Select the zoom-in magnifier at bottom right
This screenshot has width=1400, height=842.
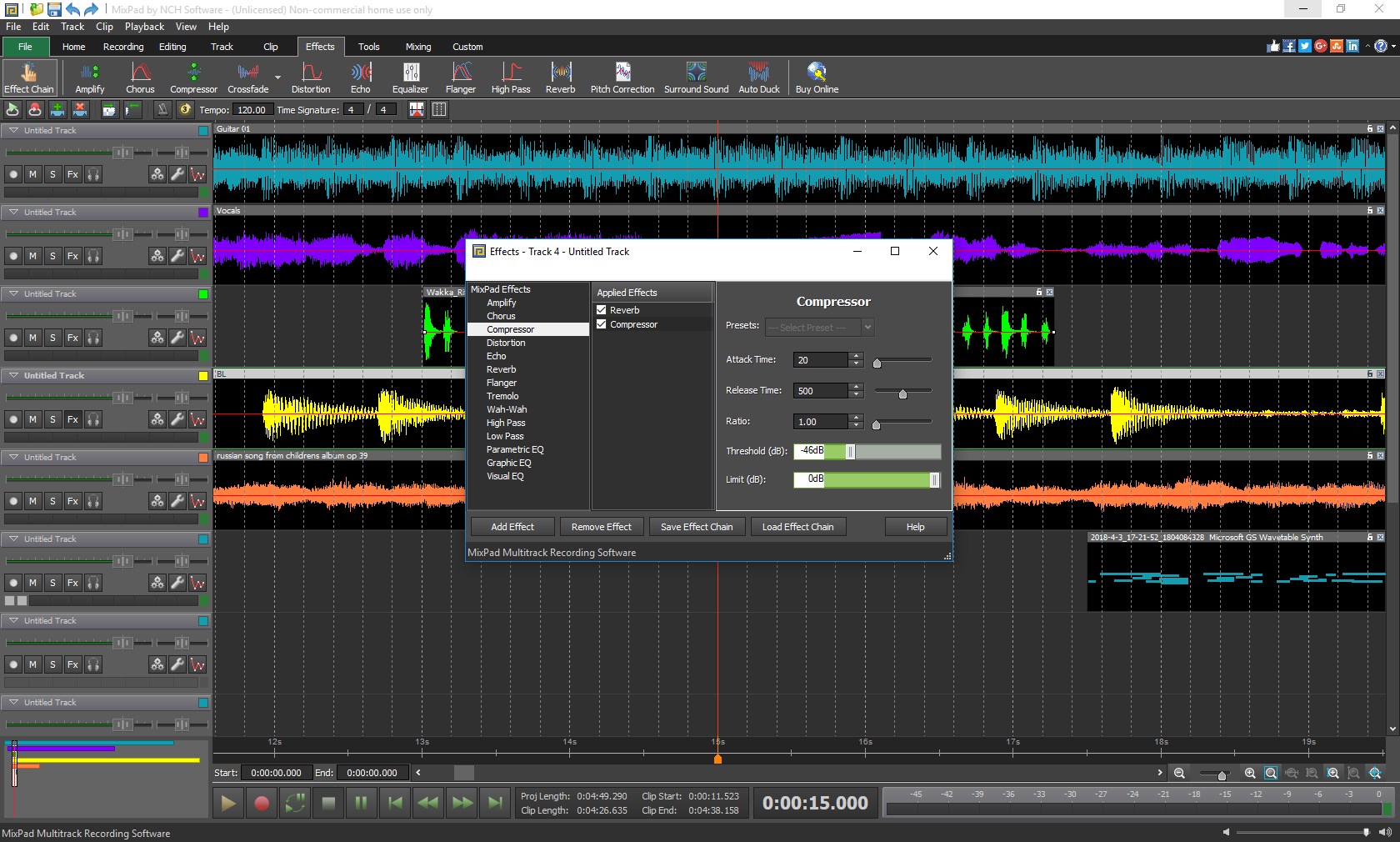(x=1250, y=773)
